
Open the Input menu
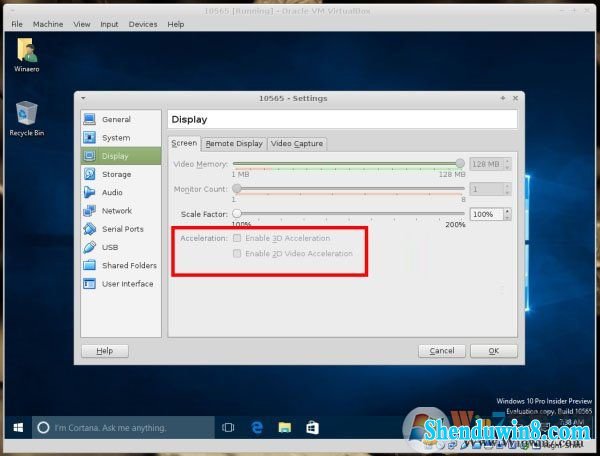(109, 24)
